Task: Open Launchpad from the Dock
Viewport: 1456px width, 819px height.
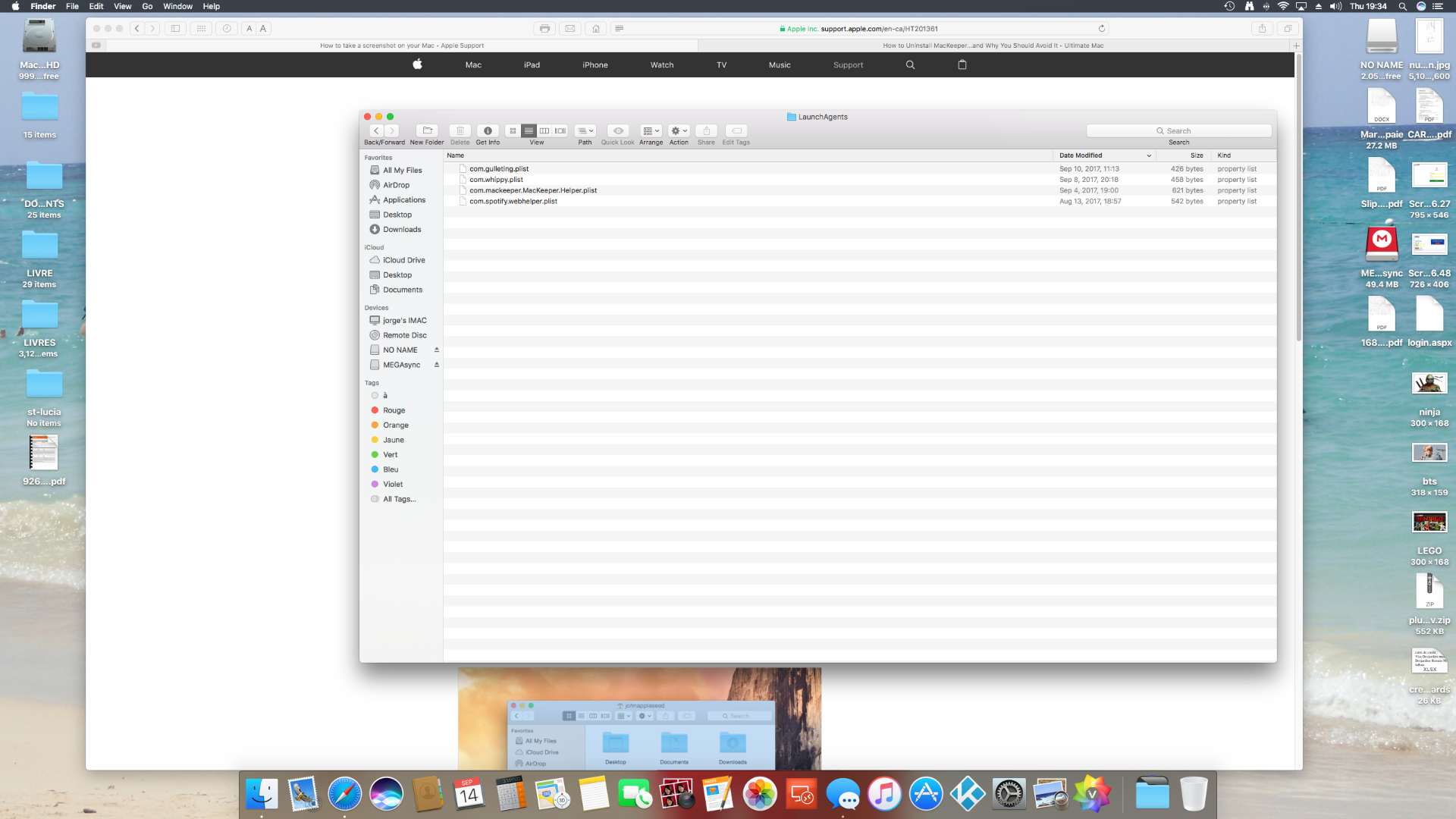Action: [x=303, y=794]
